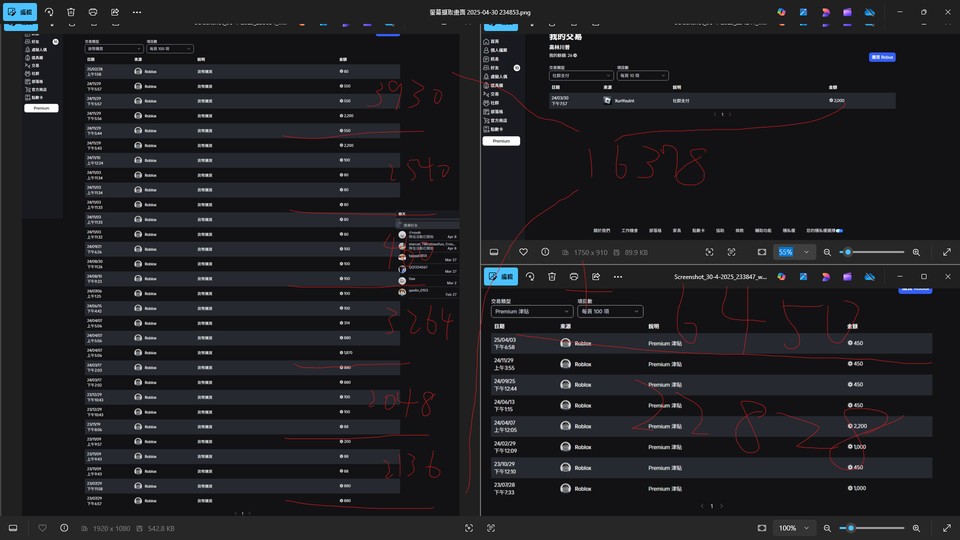This screenshot has height=540, width=960.
Task: Click zoom slider in 100% window
Action: pos(872,528)
